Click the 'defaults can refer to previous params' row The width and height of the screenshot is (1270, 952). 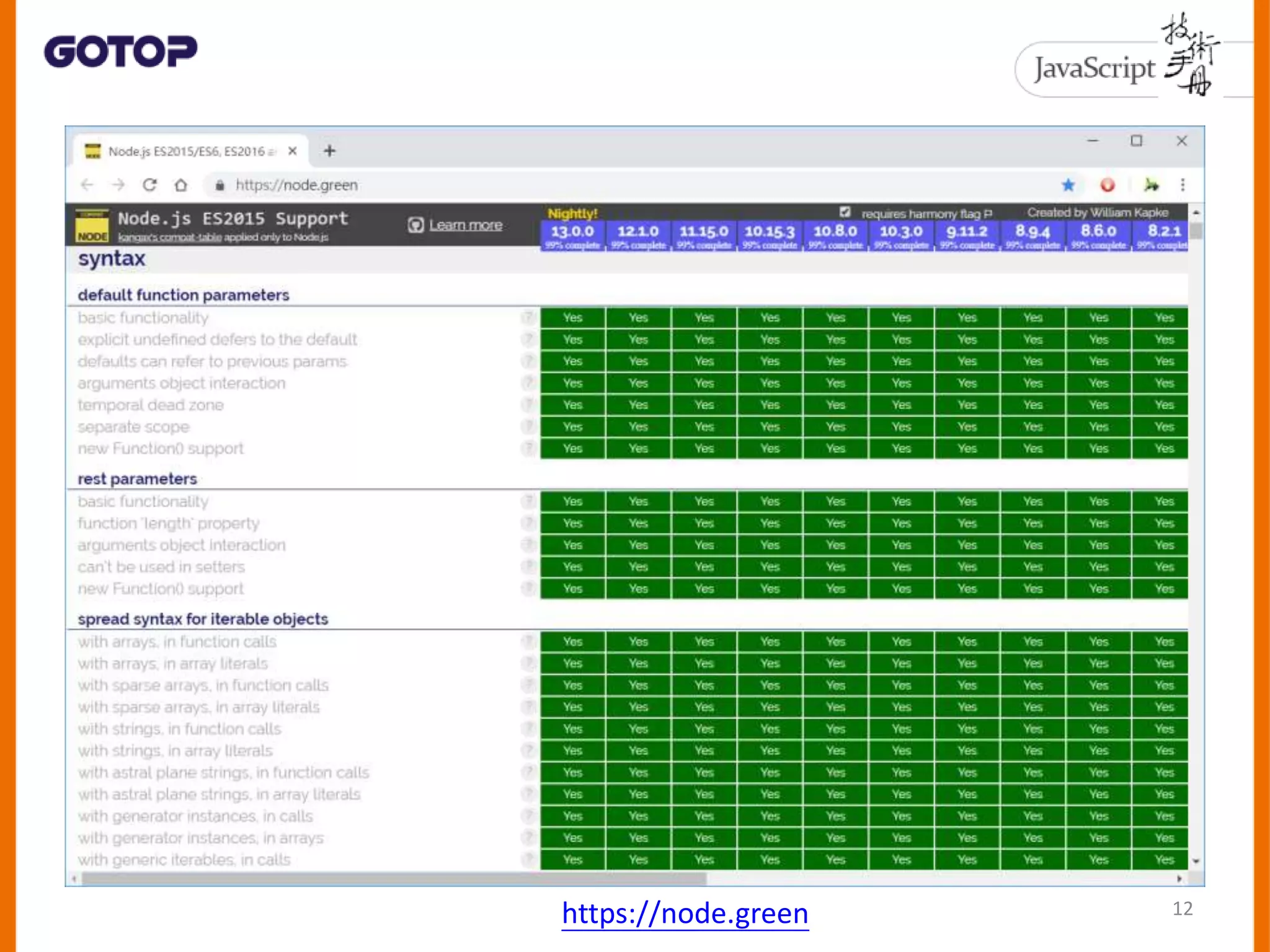tap(212, 361)
